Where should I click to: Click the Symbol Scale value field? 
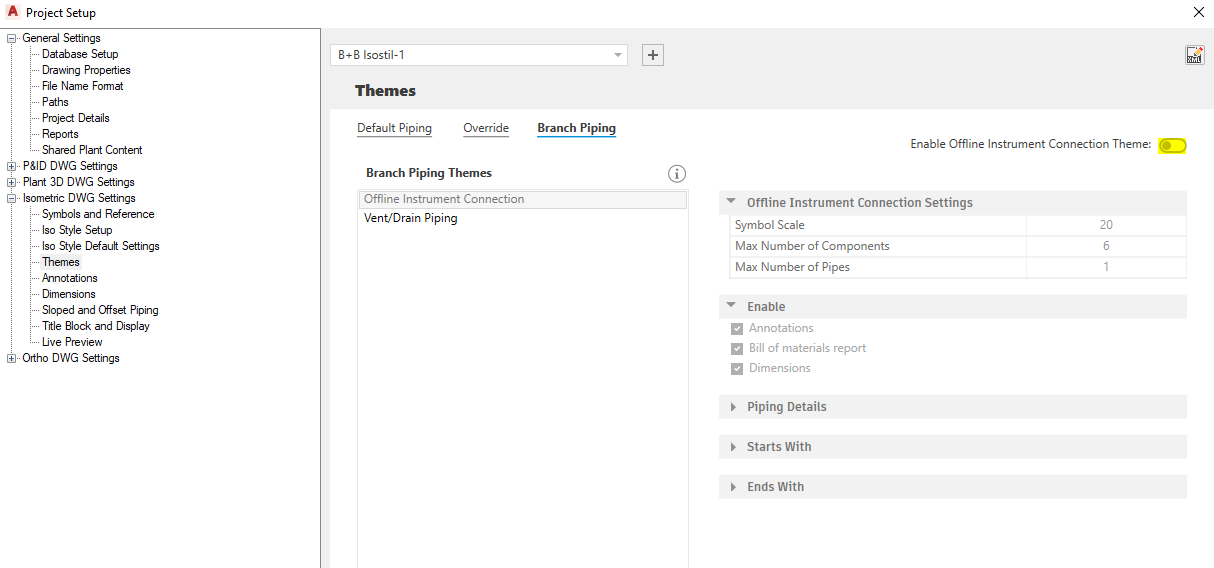[1105, 225]
